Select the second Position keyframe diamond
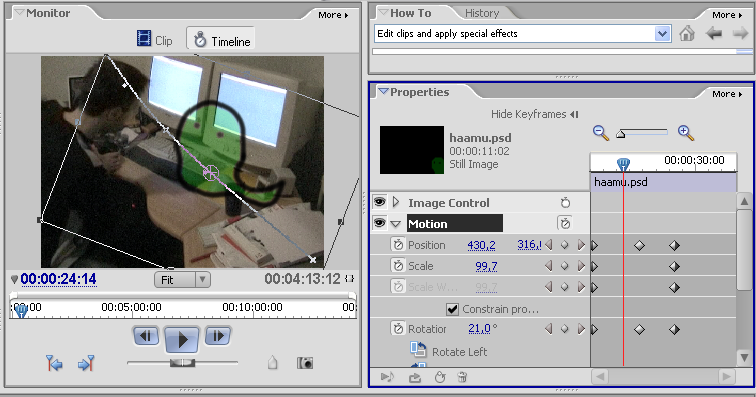The width and height of the screenshot is (756, 397). click(x=639, y=246)
